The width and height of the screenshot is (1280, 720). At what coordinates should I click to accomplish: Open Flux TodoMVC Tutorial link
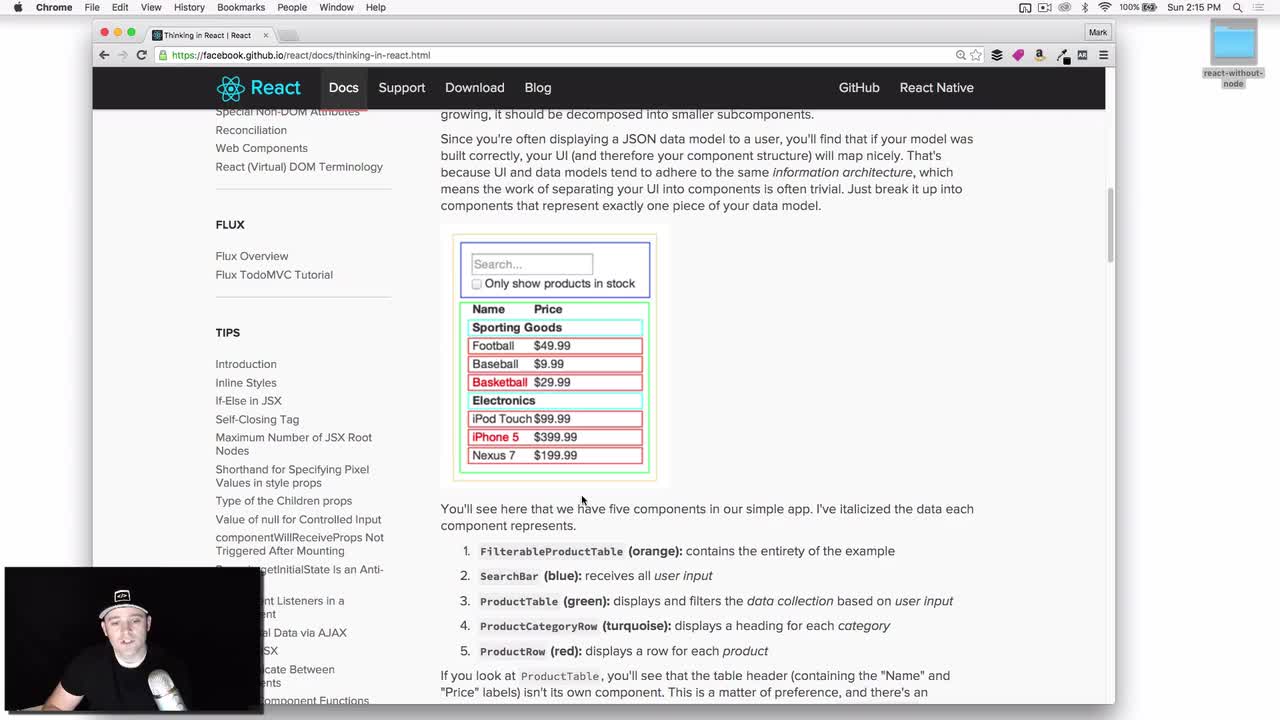tap(274, 275)
